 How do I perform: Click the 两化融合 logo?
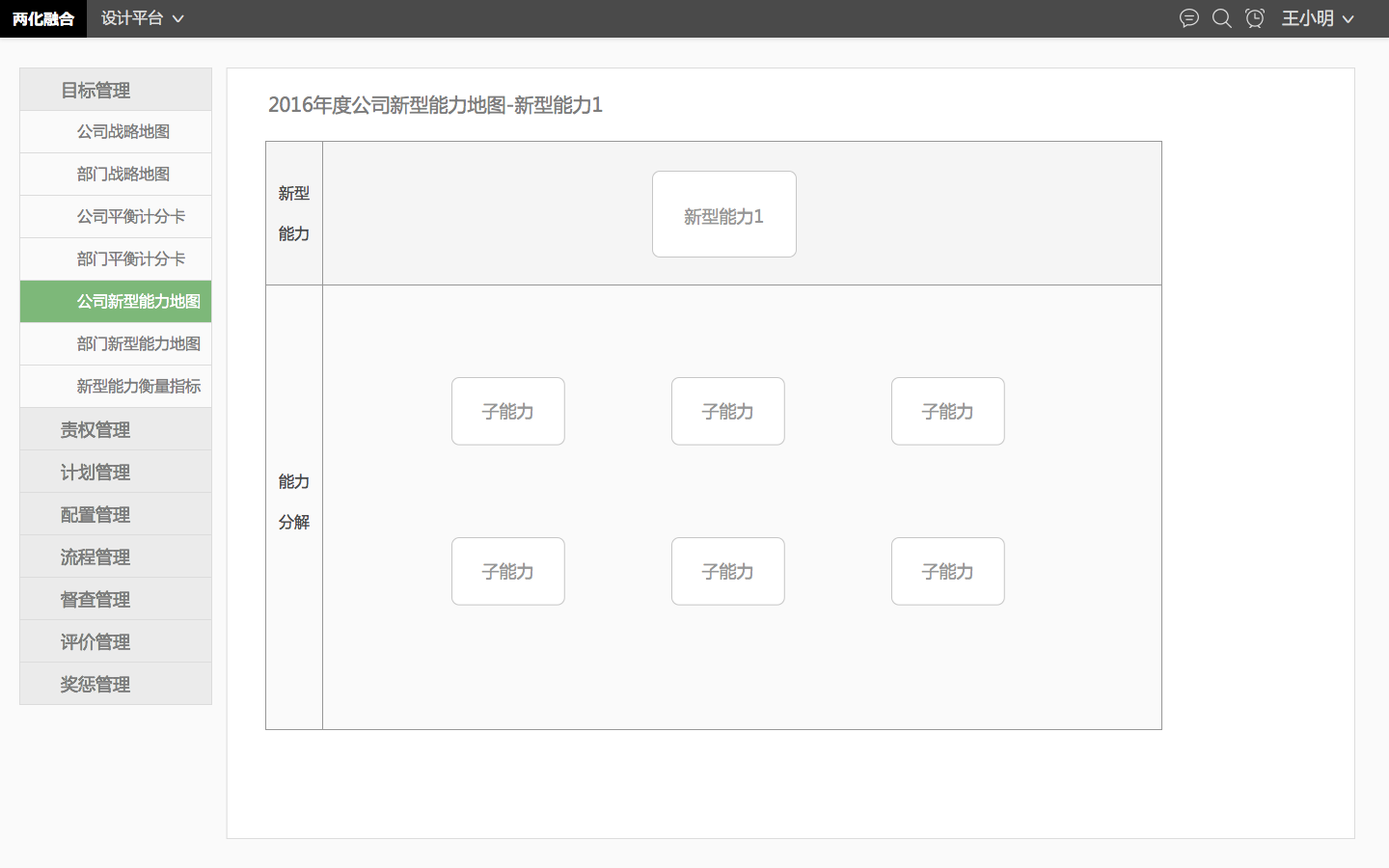(43, 18)
